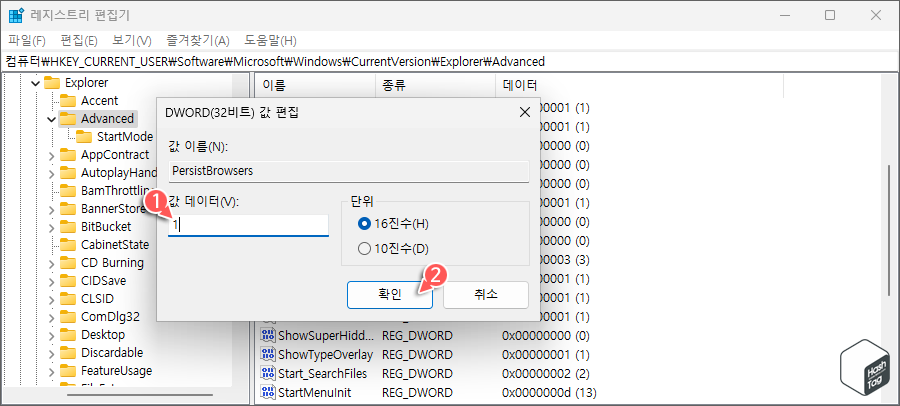Click REG_DWORD type of StartMenuInit row
900x406 pixels.
(x=417, y=393)
